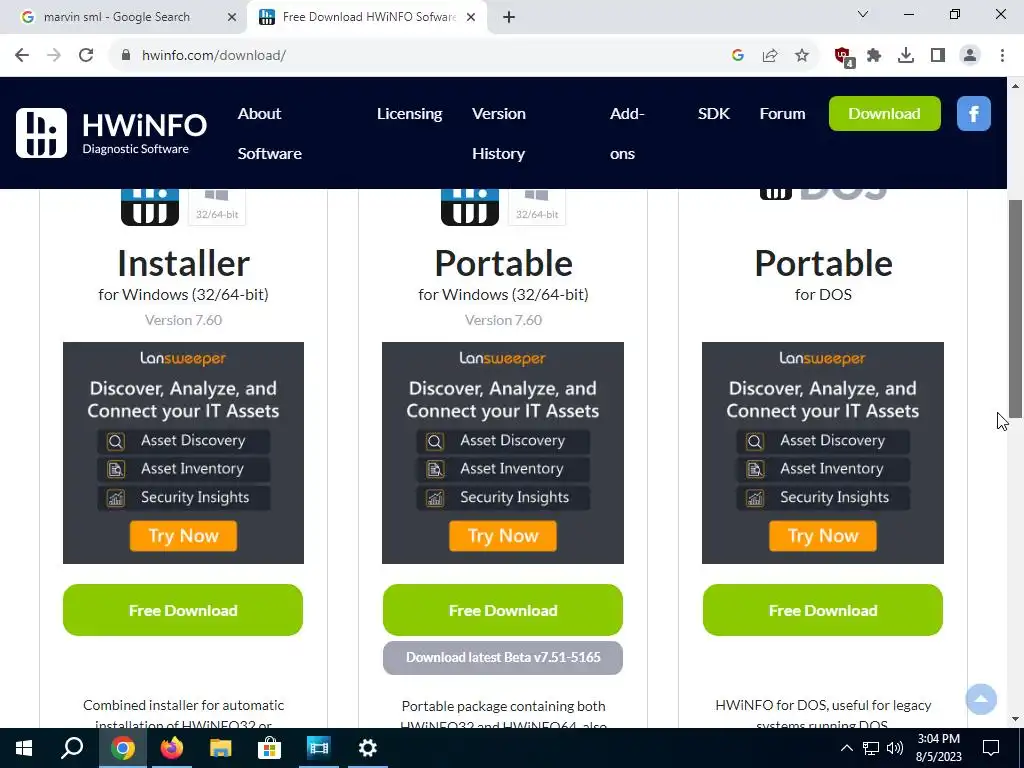Click the green Download button in header
This screenshot has height=768, width=1024.
[884, 114]
